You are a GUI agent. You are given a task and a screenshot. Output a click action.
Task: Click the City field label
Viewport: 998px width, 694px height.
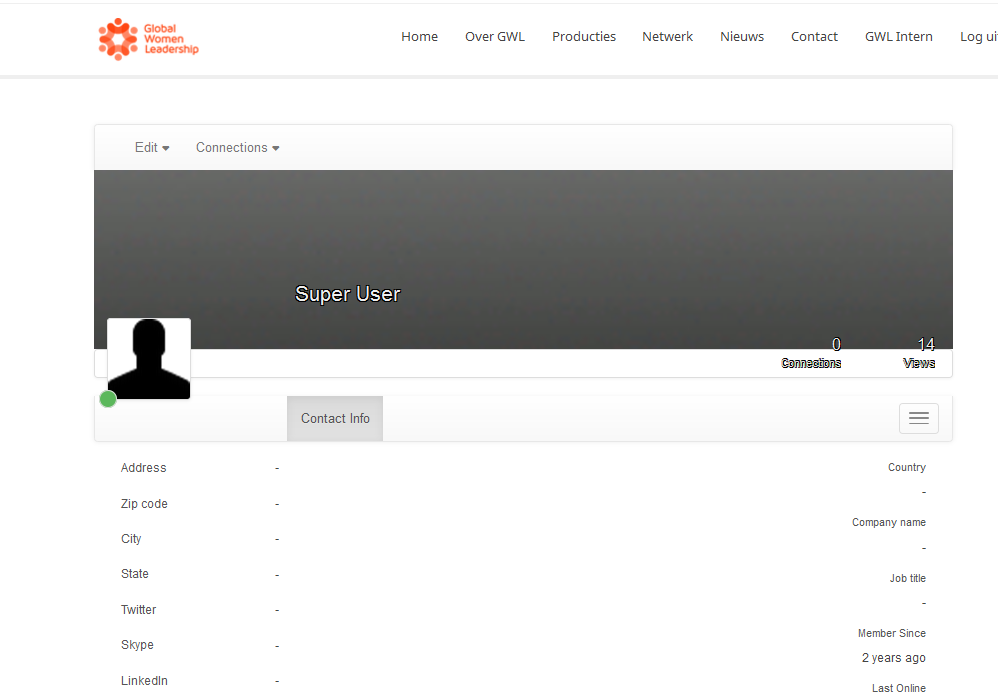point(131,539)
